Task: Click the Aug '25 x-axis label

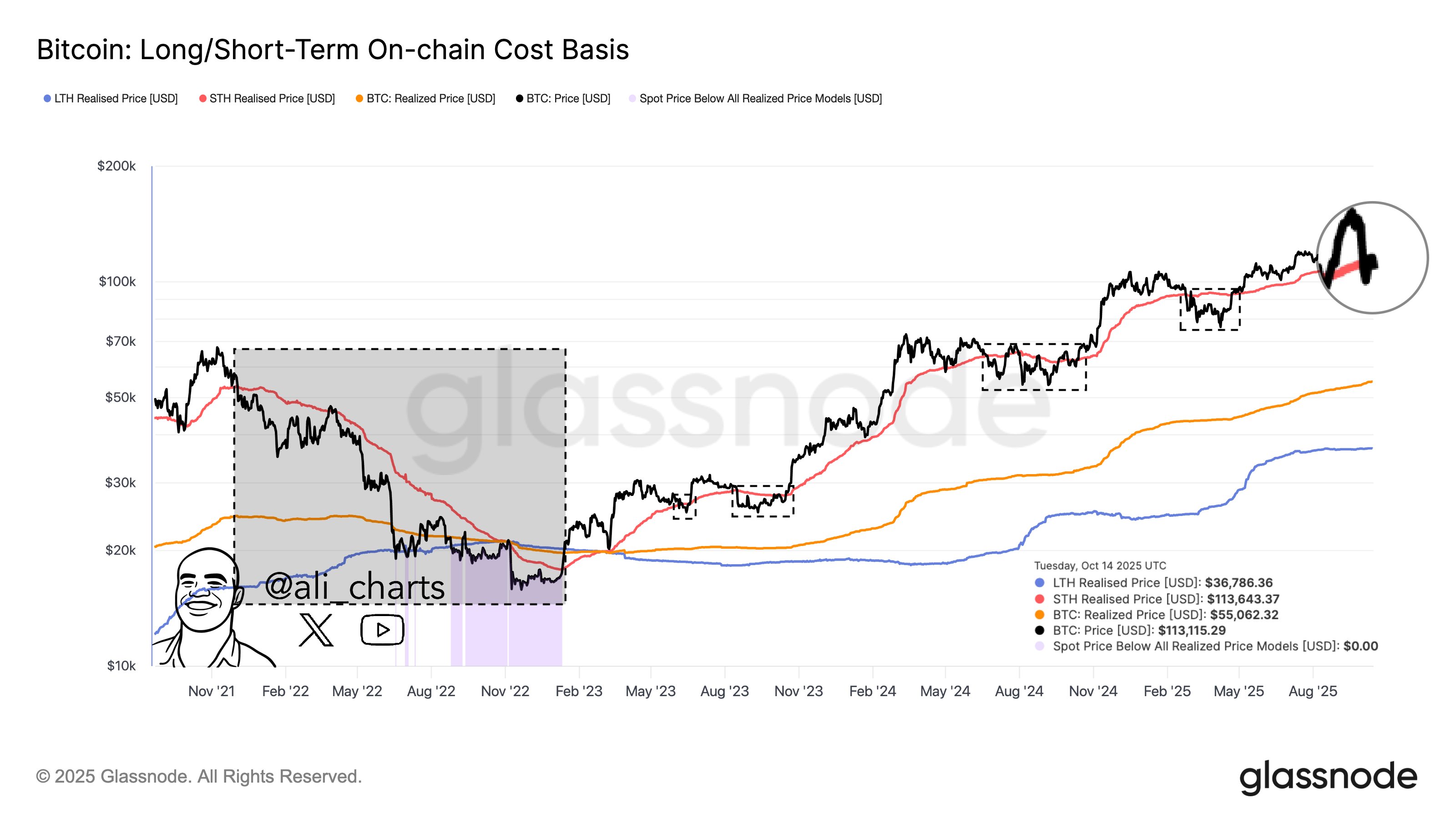Action: click(1312, 691)
